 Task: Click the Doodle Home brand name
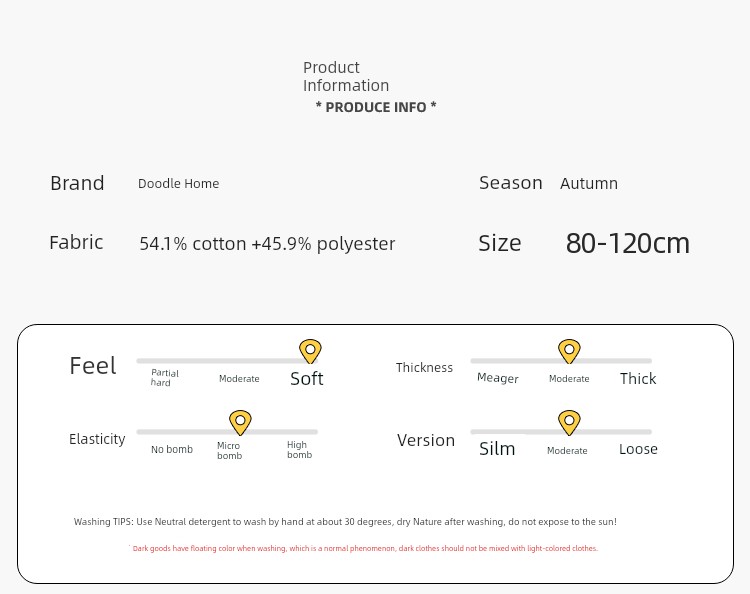(178, 184)
